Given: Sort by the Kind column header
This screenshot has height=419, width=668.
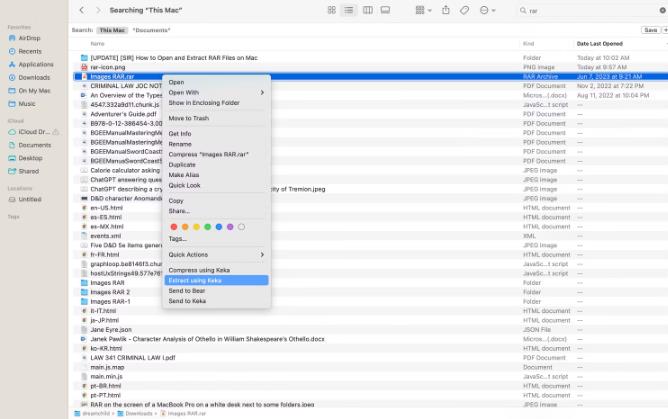Looking at the screenshot, I should click(528, 44).
